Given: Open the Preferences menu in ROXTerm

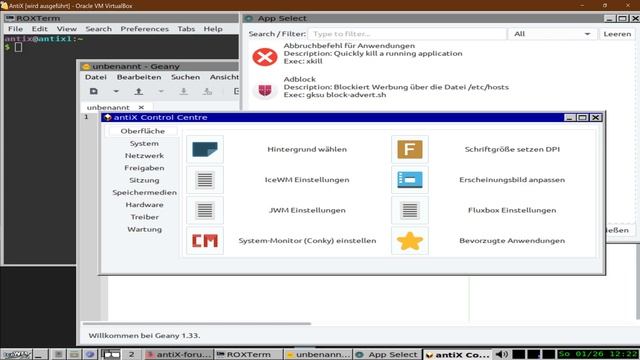Looking at the screenshot, I should click(x=144, y=29).
